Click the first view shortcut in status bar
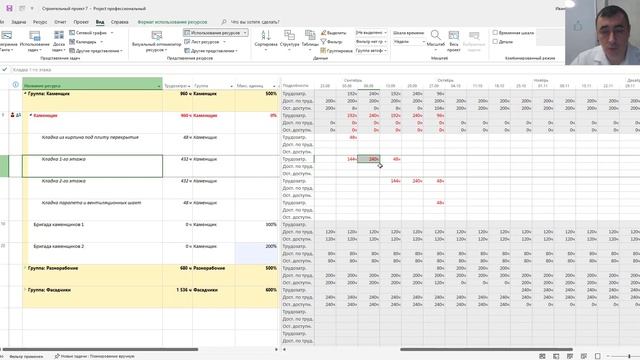 542,356
